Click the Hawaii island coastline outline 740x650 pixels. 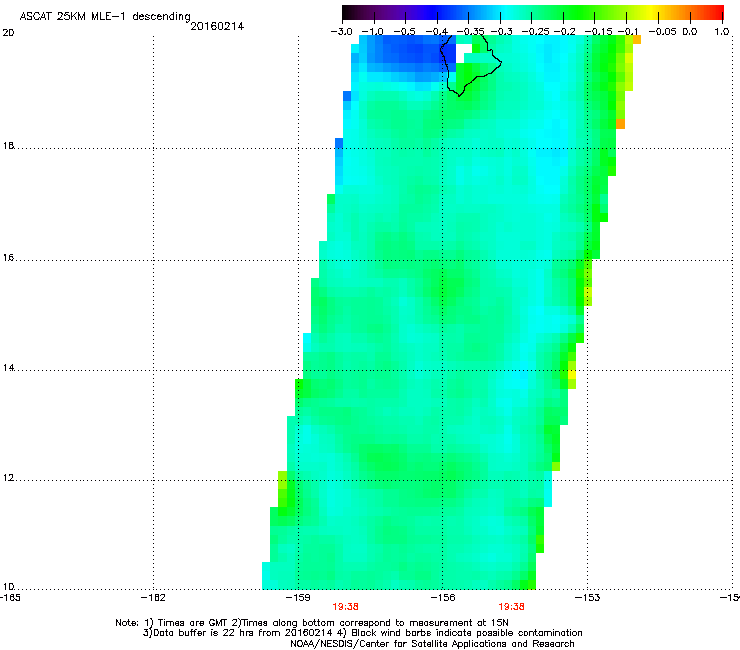click(470, 65)
